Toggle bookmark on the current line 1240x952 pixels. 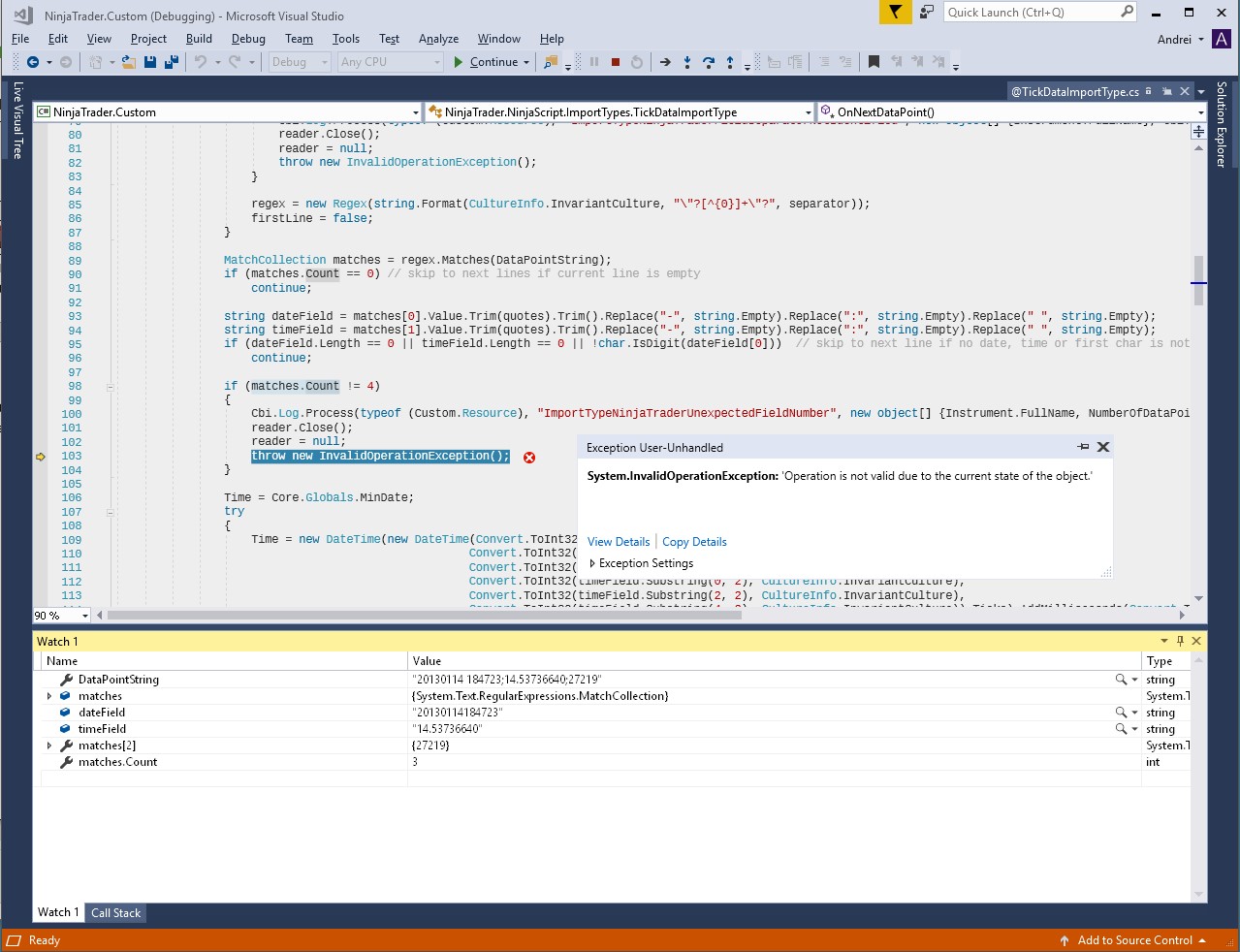[874, 62]
